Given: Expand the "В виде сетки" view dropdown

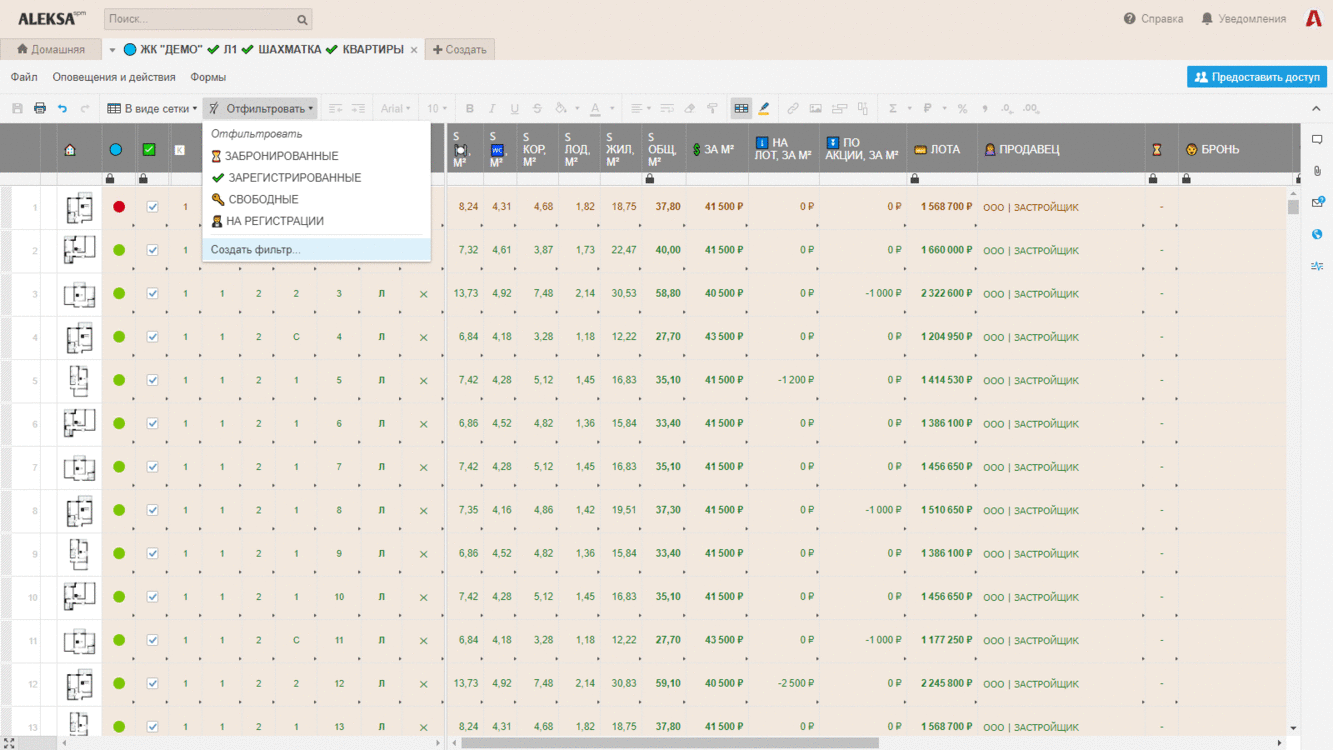Looking at the screenshot, I should (152, 108).
